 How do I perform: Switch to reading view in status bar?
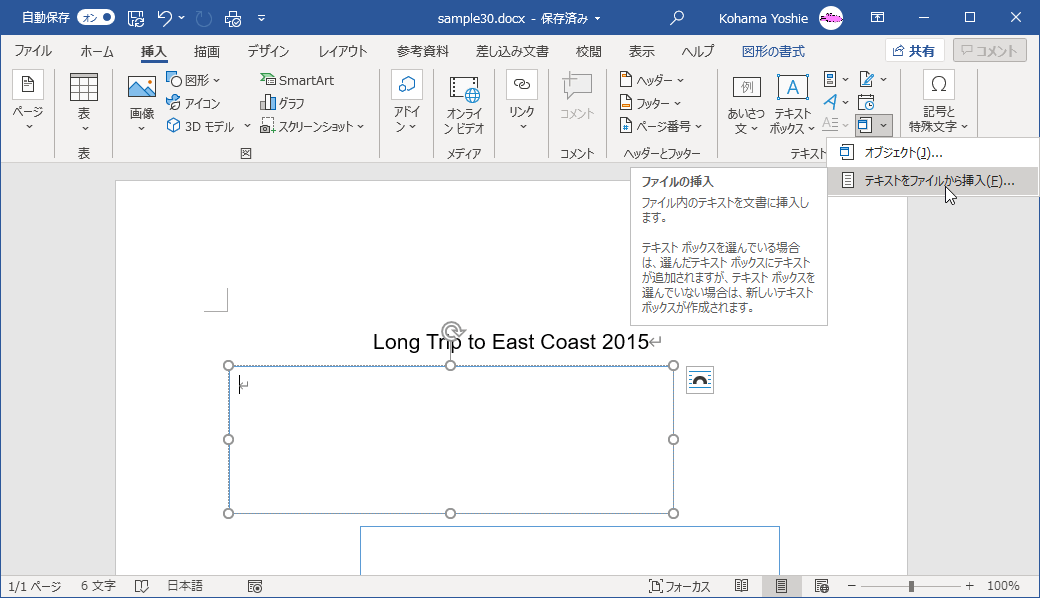[x=742, y=585]
